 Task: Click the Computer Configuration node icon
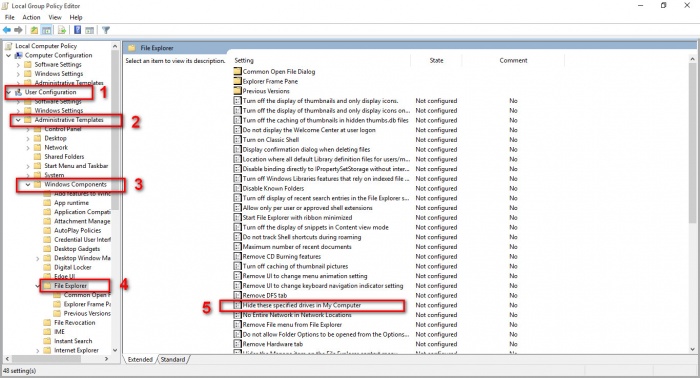(18, 55)
